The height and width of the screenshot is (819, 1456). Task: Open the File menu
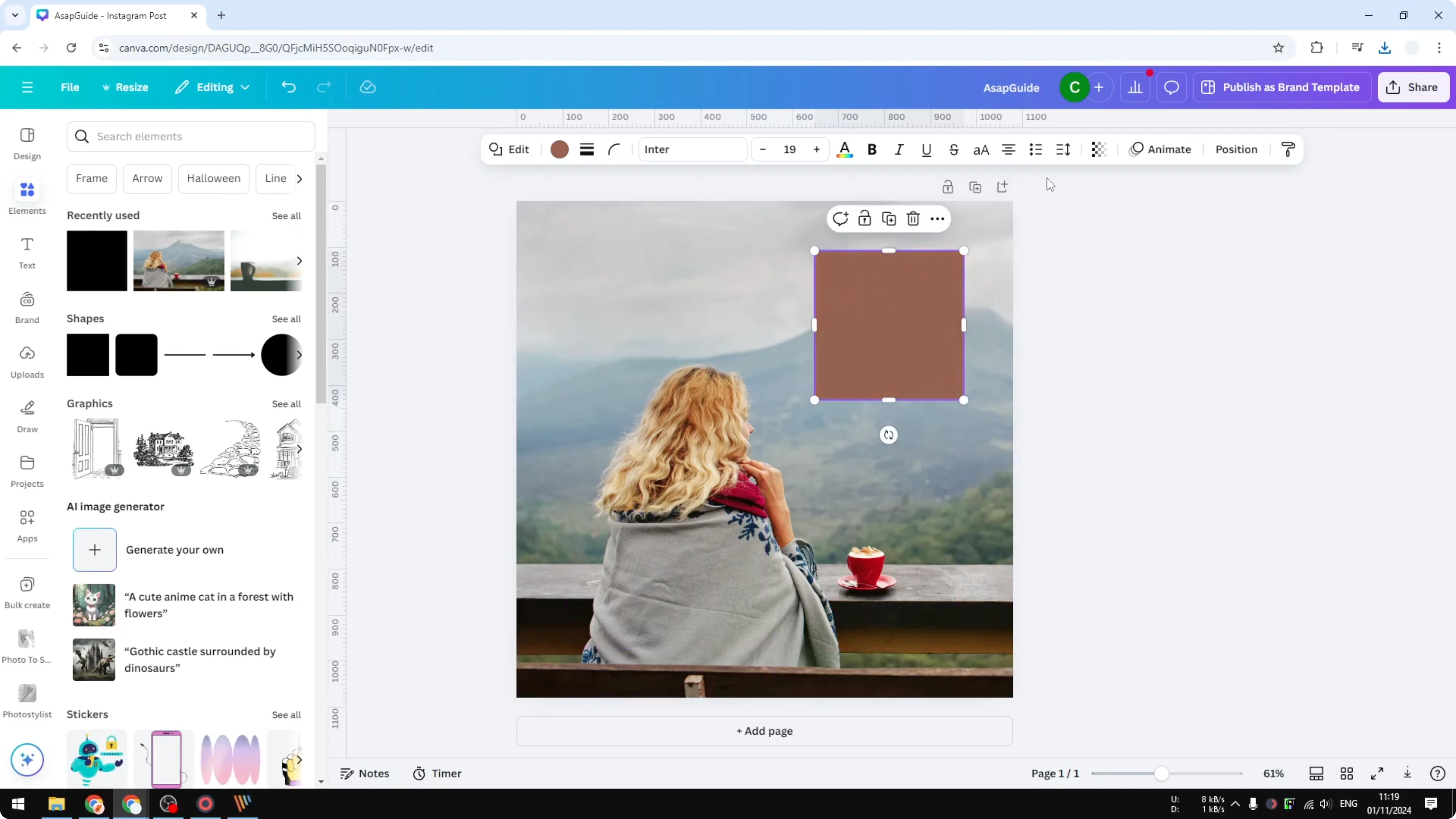point(70,87)
